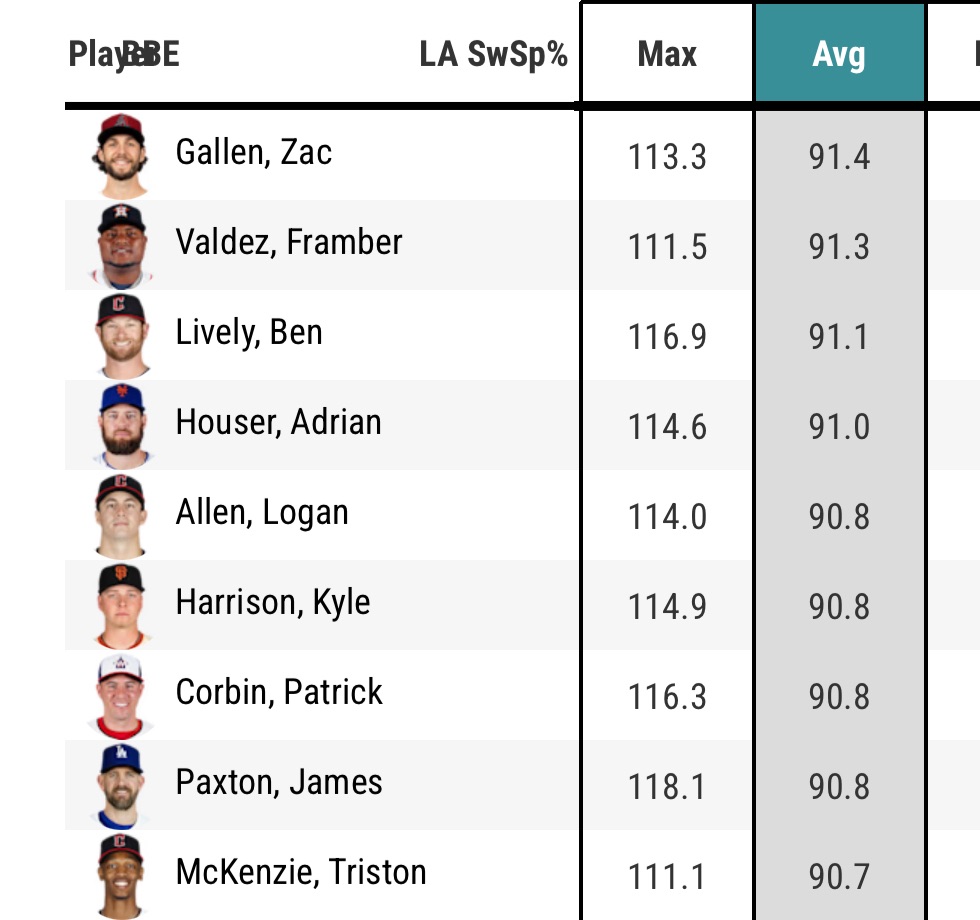The height and width of the screenshot is (920, 980).
Task: Click Framber Valdez's headshot photo
Action: (x=122, y=245)
